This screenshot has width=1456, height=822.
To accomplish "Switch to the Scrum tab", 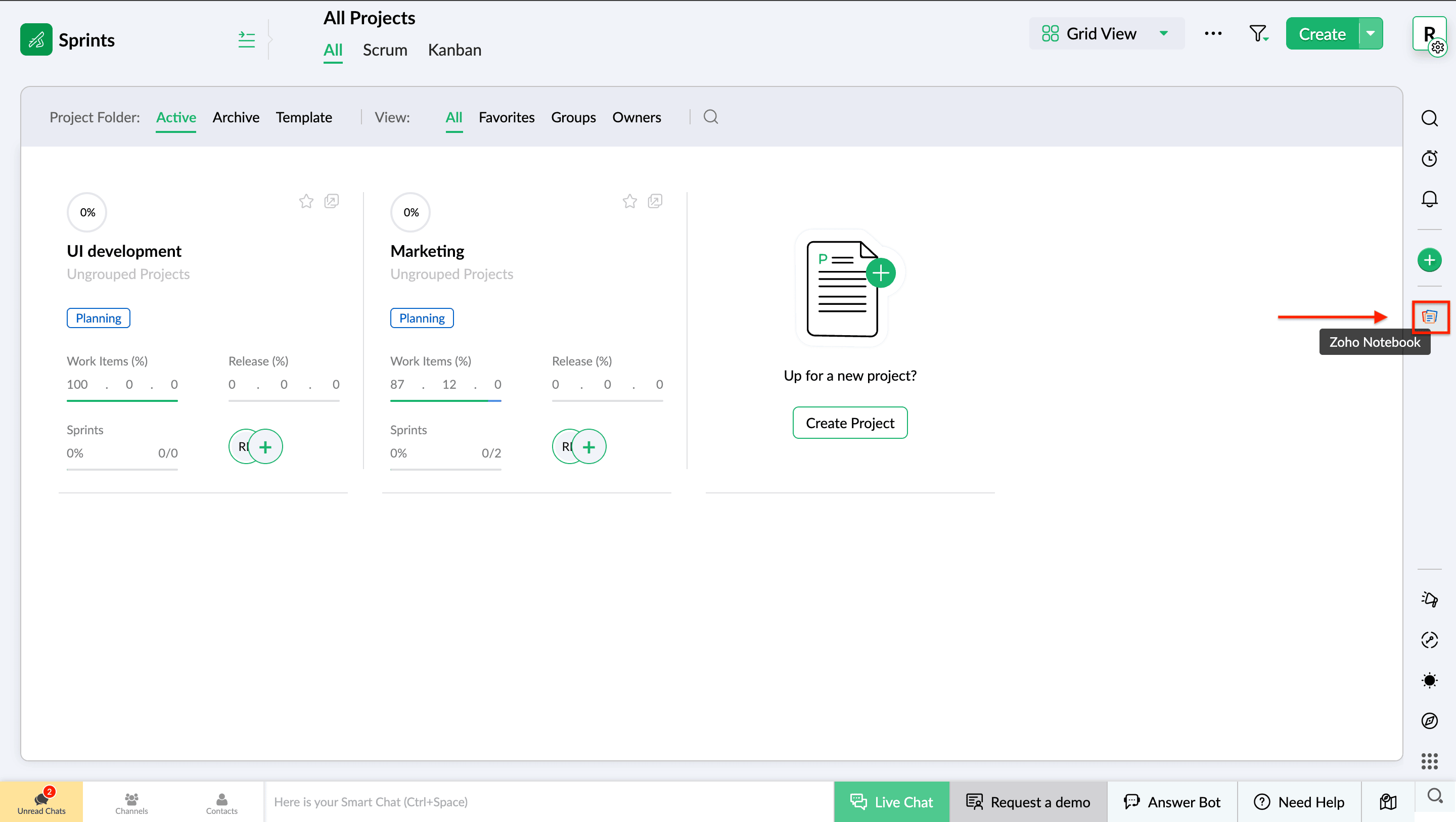I will pyautogui.click(x=385, y=50).
